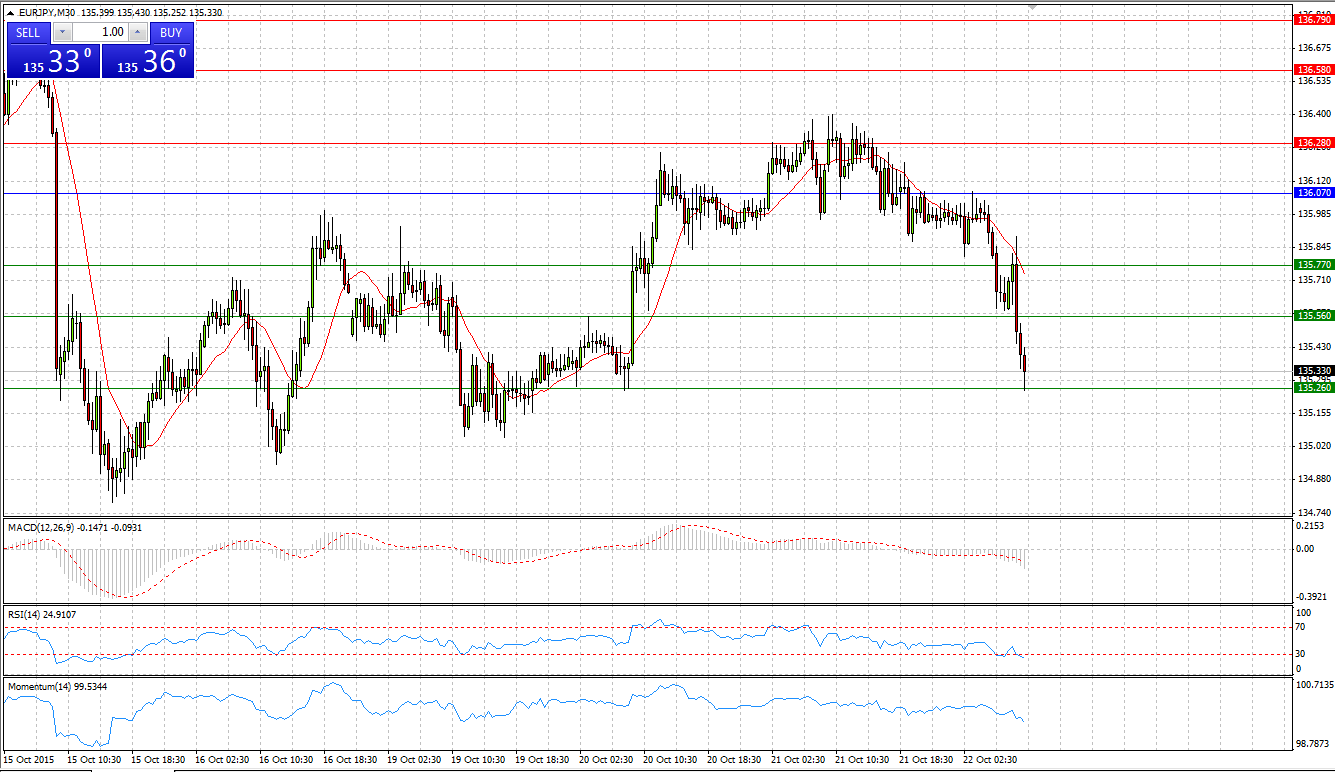Click the RSI(14) 24.9107 indicator label
Image resolution: width=1335 pixels, height=772 pixels.
[42, 615]
